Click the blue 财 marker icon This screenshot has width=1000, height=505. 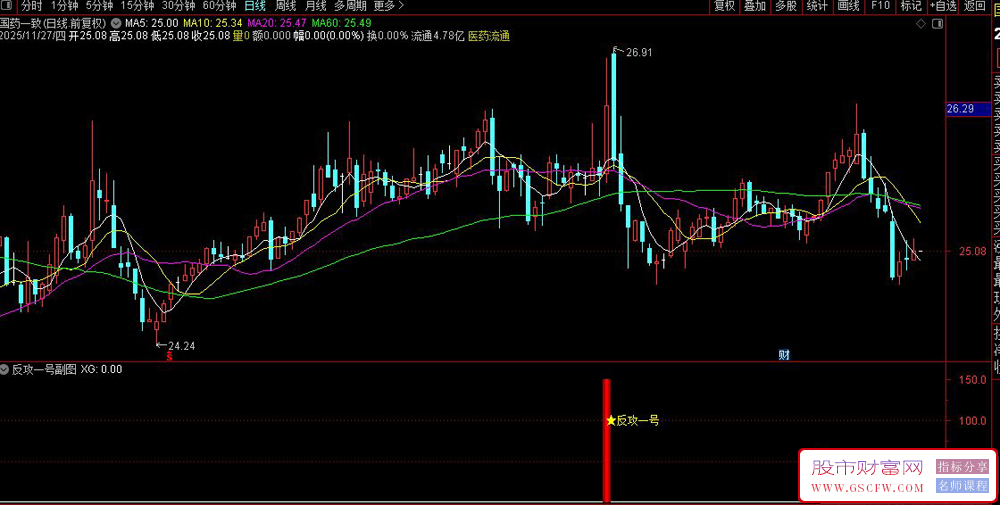click(784, 355)
